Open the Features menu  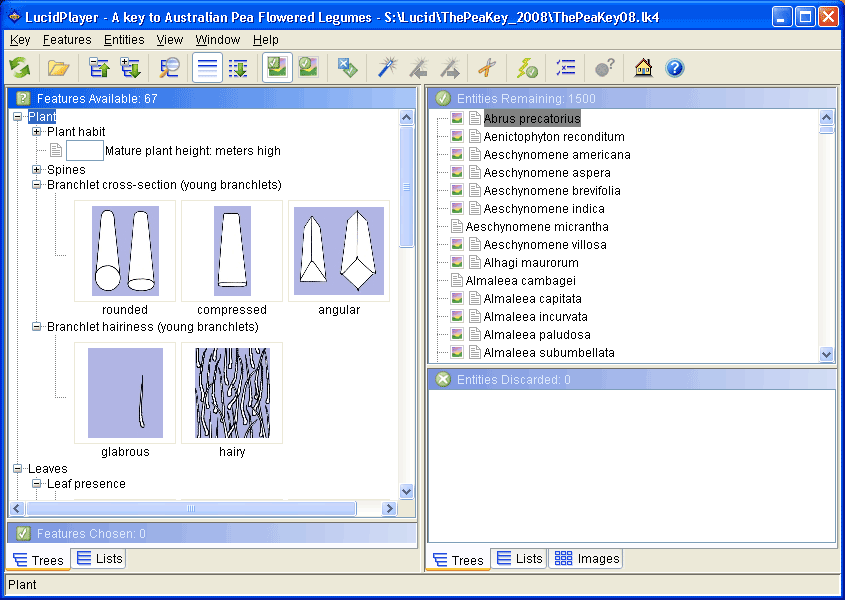click(x=67, y=40)
